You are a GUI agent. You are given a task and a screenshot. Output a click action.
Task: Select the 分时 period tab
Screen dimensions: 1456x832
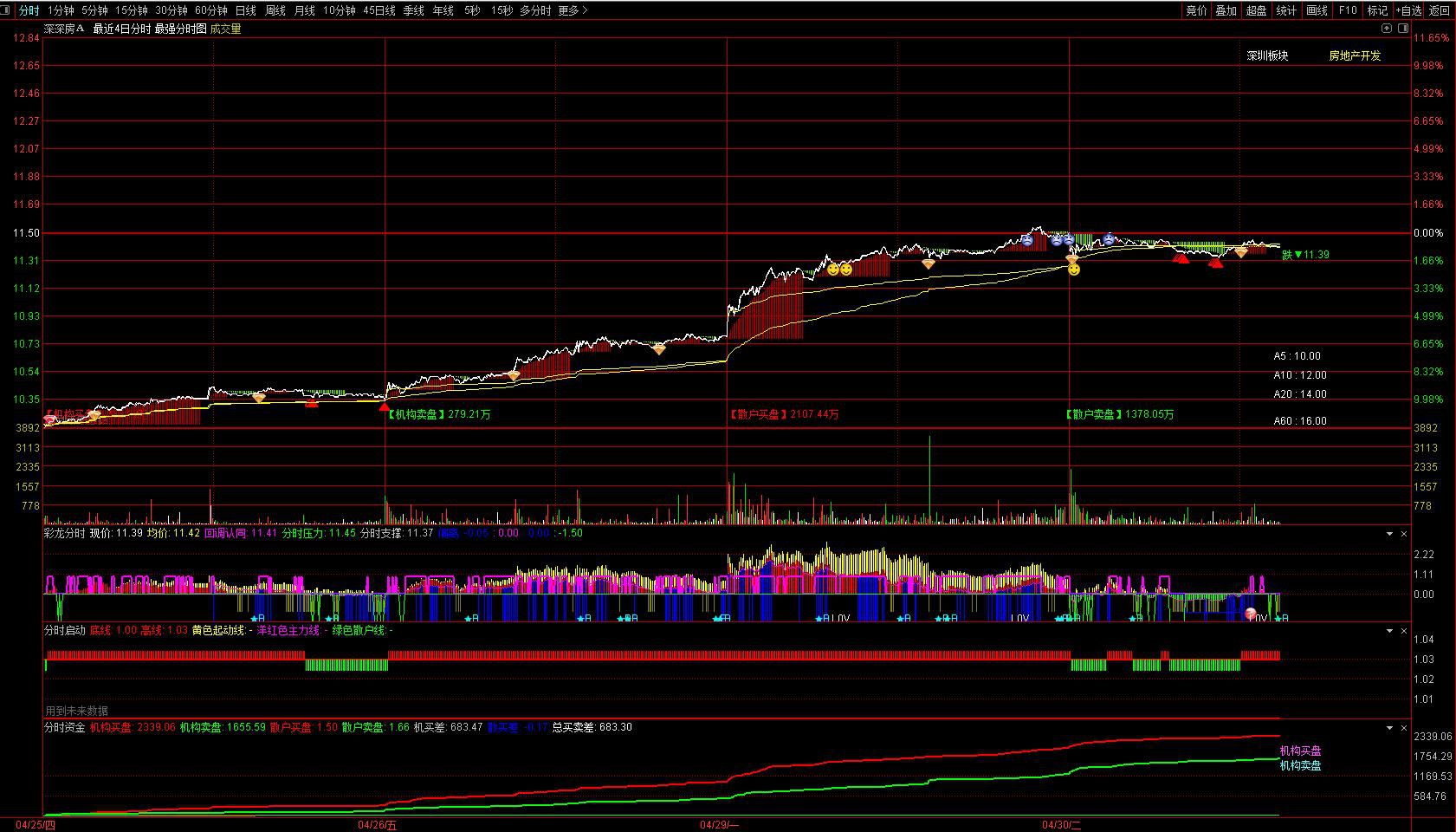[29, 10]
